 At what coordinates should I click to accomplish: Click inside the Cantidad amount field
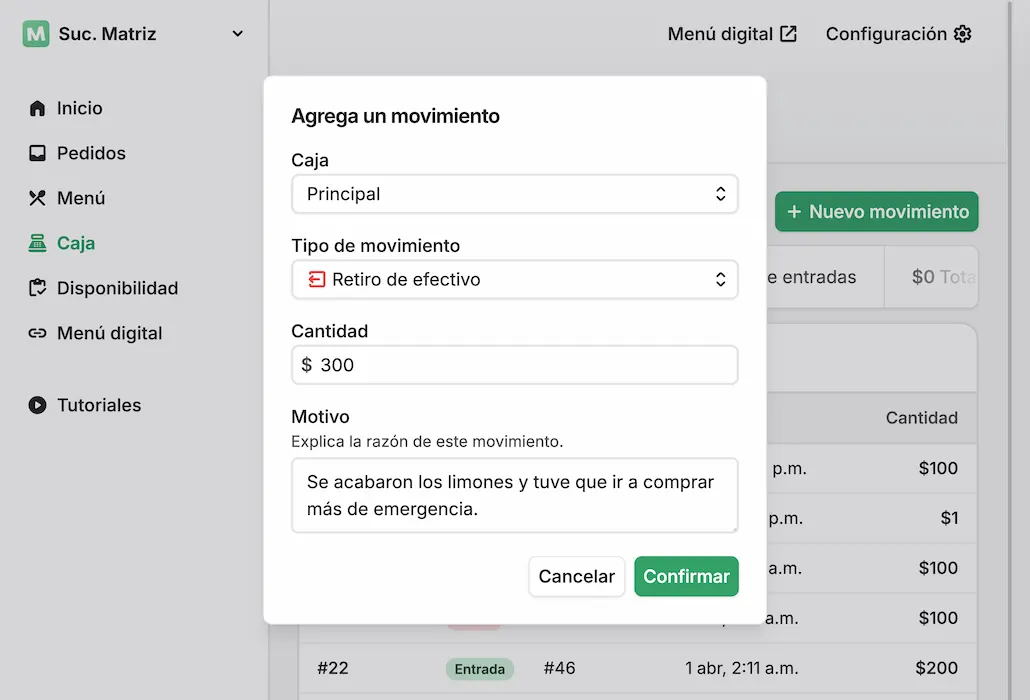514,365
